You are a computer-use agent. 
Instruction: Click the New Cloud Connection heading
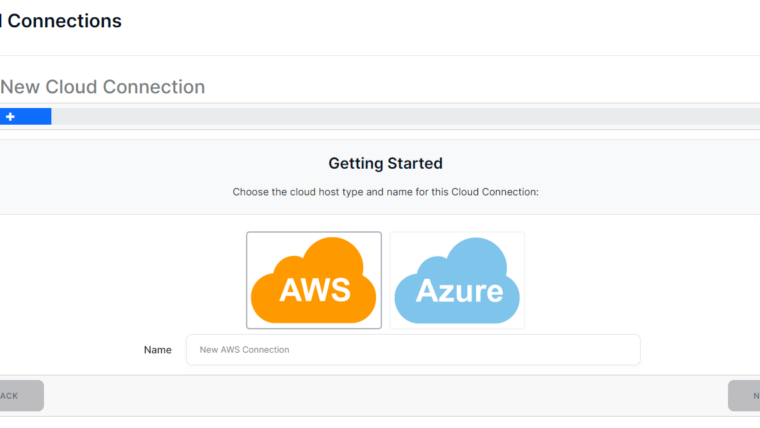click(102, 87)
